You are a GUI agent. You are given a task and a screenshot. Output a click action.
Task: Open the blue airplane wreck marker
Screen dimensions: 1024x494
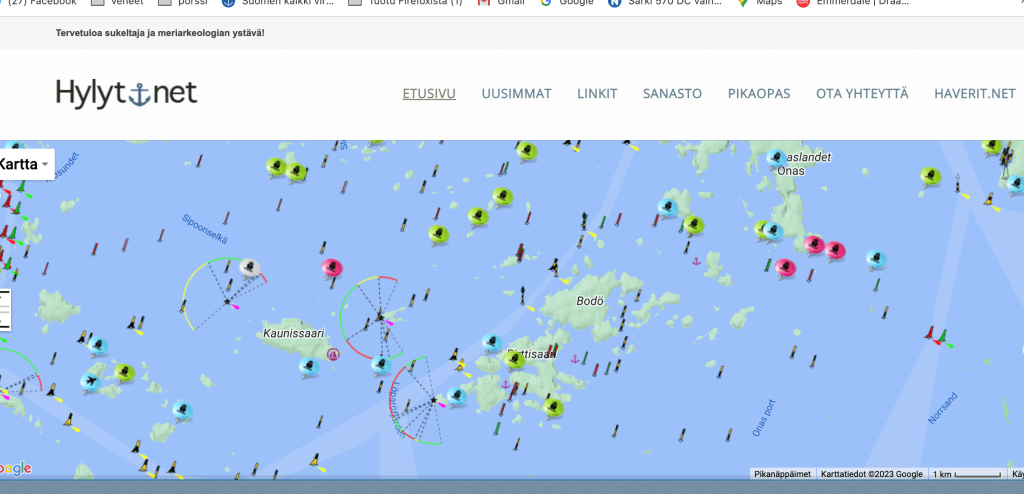click(92, 381)
